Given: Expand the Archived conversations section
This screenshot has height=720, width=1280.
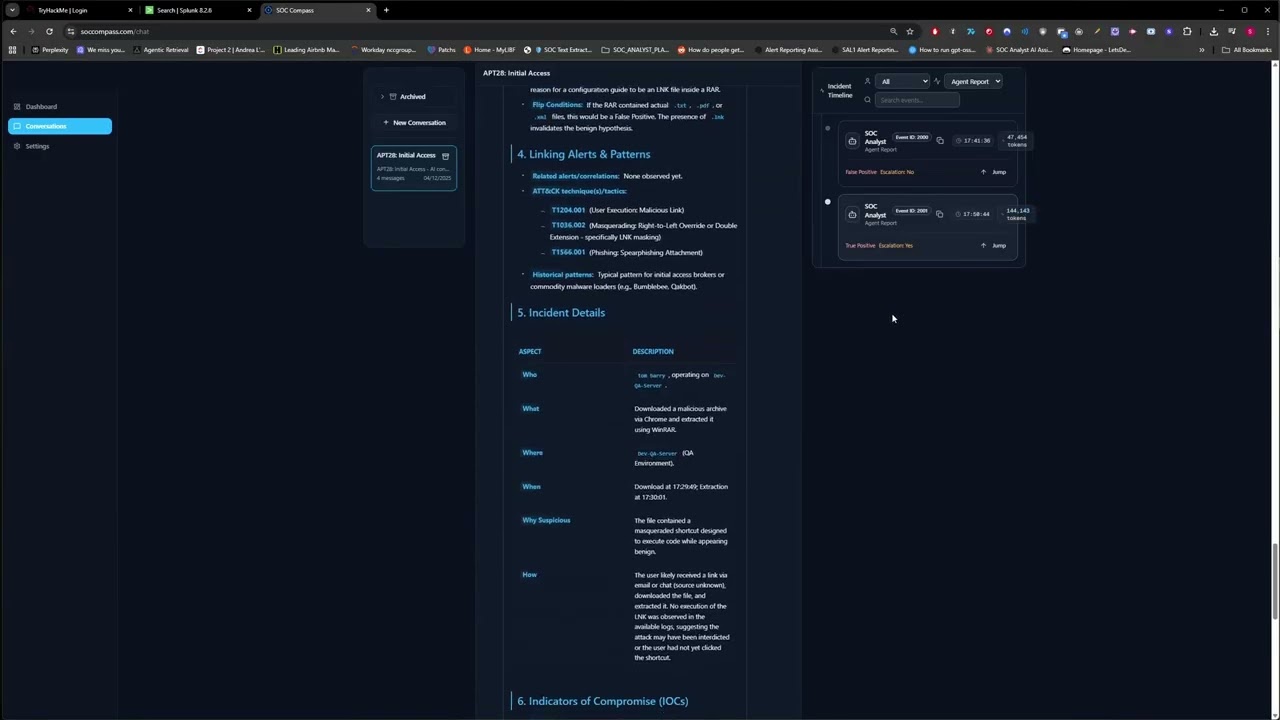Looking at the screenshot, I should click(x=412, y=96).
